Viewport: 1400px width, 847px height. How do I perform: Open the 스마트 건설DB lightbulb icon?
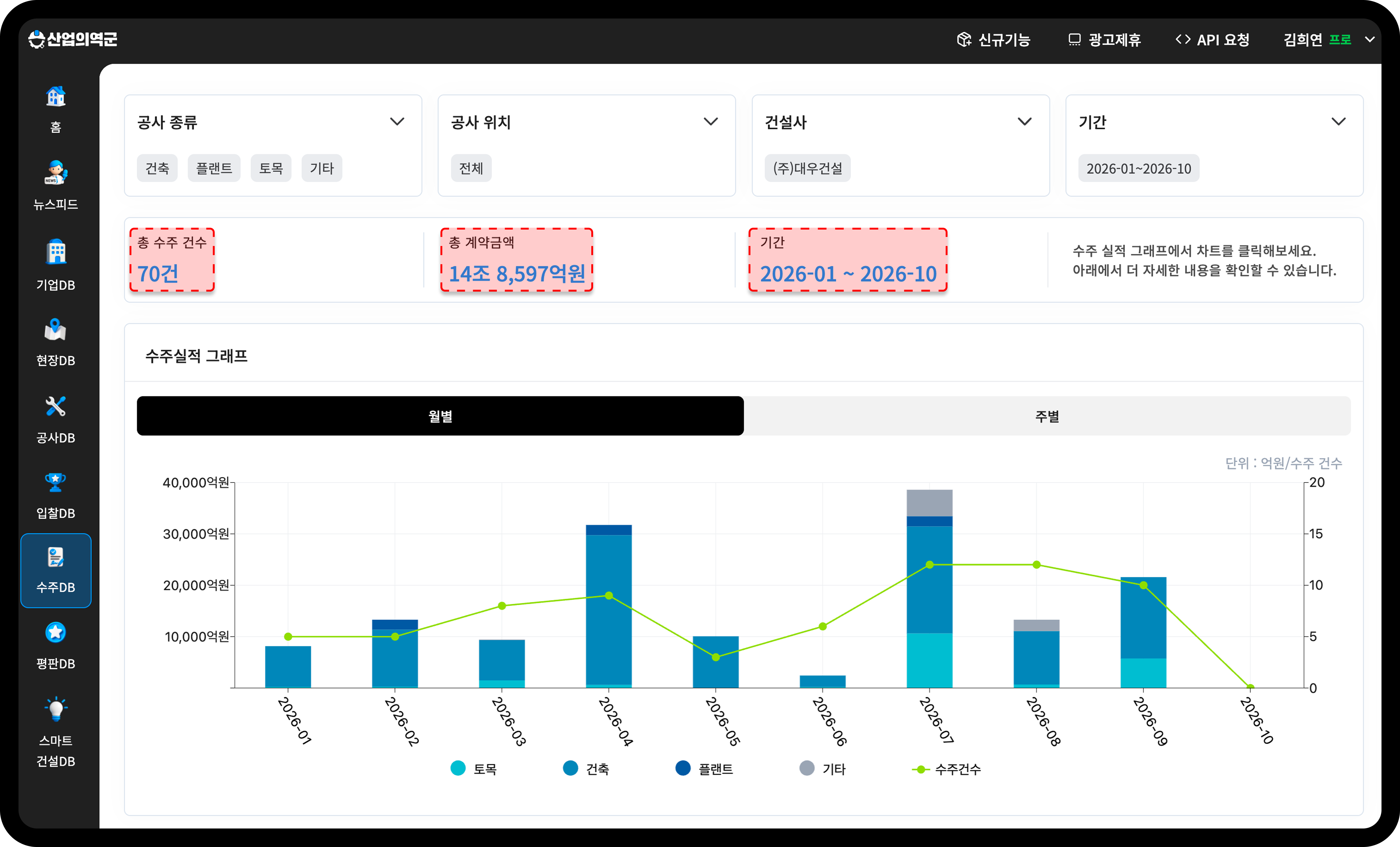click(56, 709)
